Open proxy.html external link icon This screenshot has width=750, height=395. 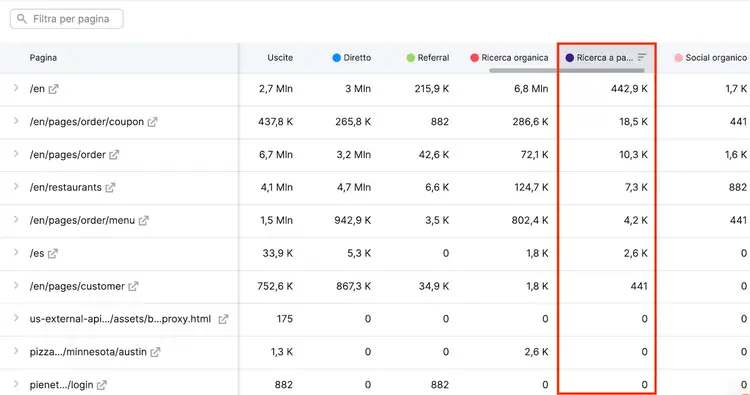coord(223,319)
